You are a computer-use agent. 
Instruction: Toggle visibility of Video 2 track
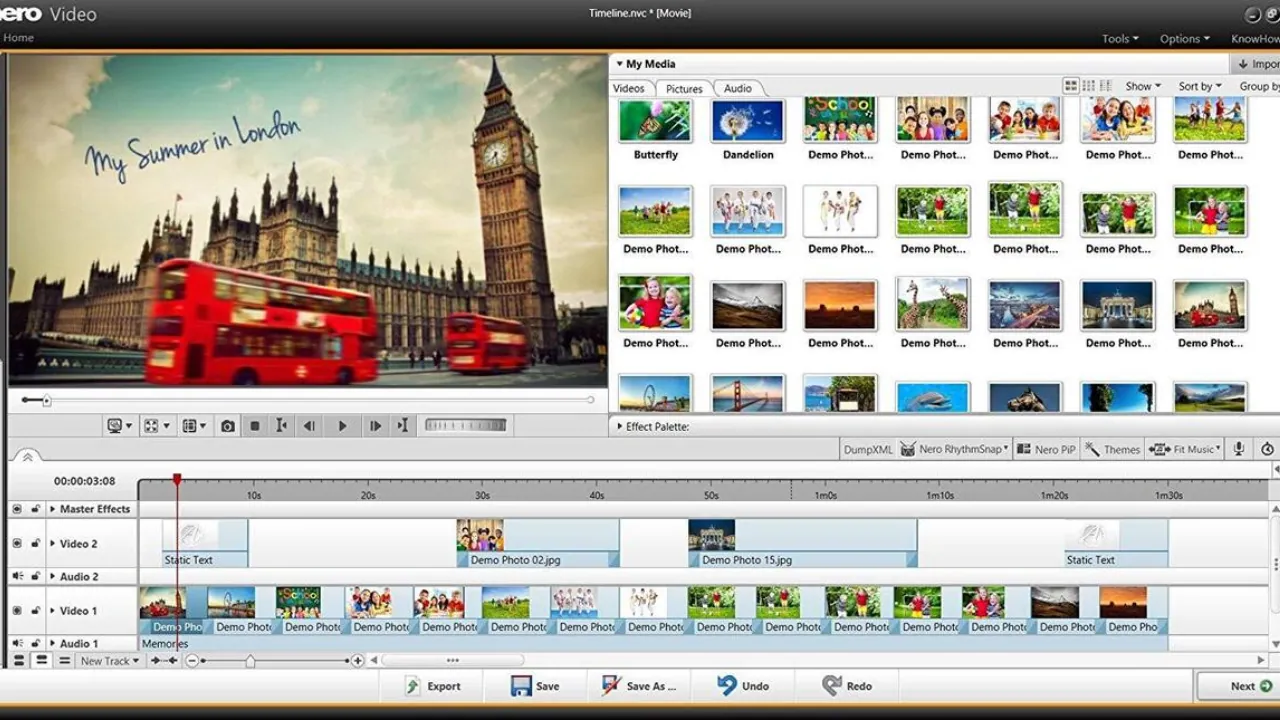(x=17, y=544)
